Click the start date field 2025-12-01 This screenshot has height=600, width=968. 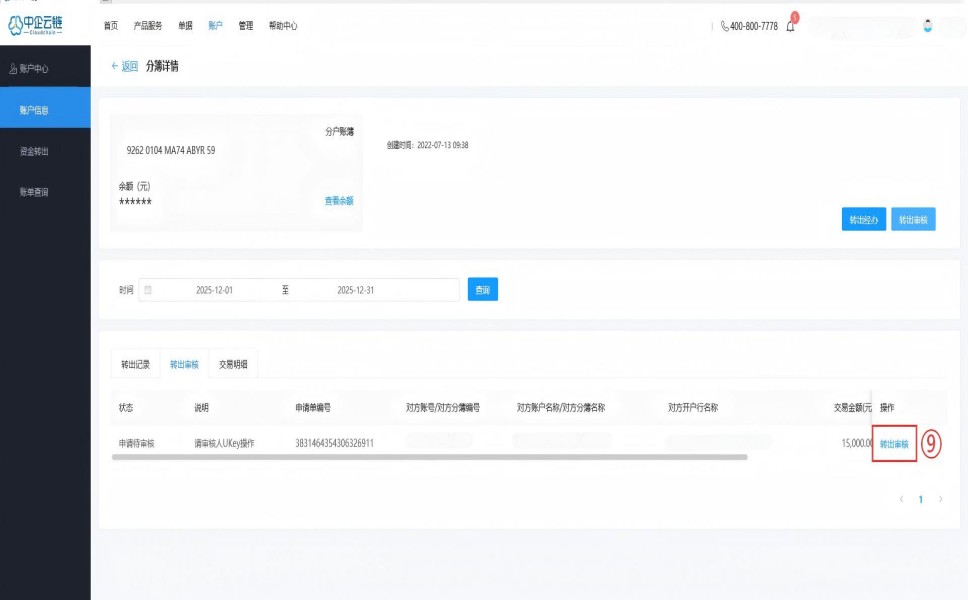[x=217, y=290]
